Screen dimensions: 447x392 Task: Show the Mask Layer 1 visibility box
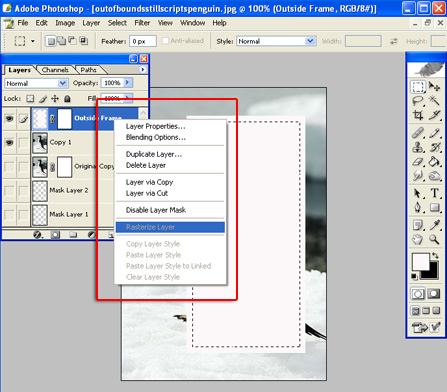(x=9, y=214)
